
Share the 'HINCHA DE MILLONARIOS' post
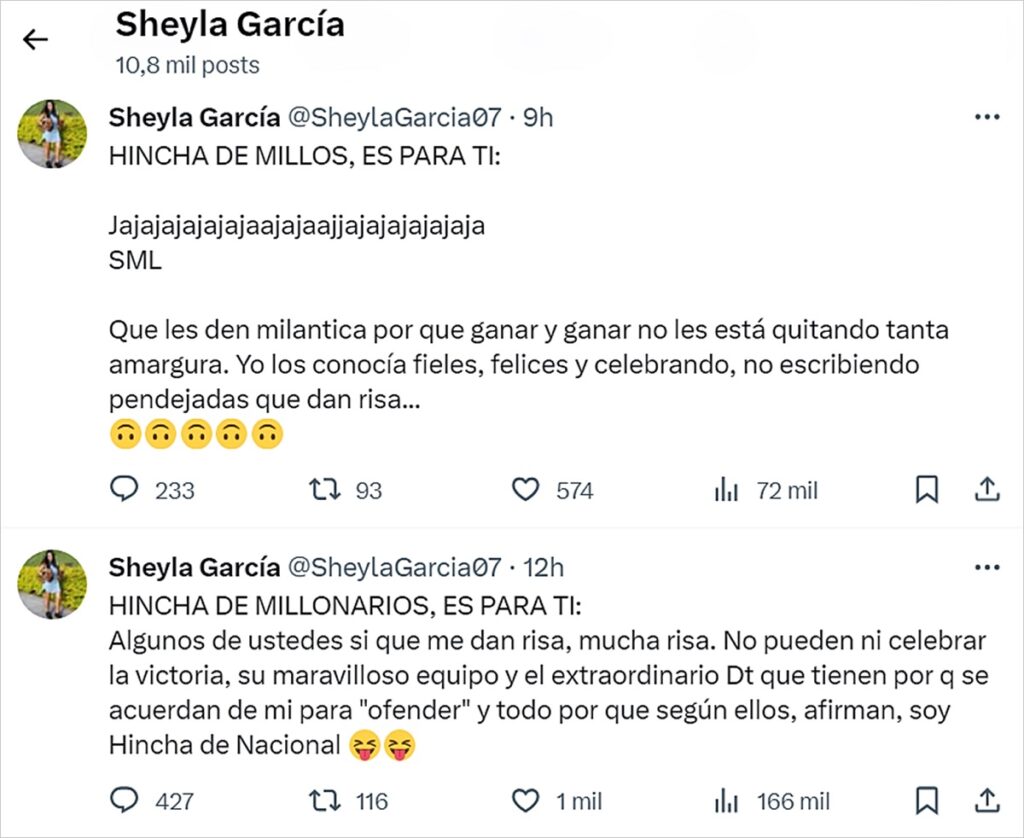(987, 801)
